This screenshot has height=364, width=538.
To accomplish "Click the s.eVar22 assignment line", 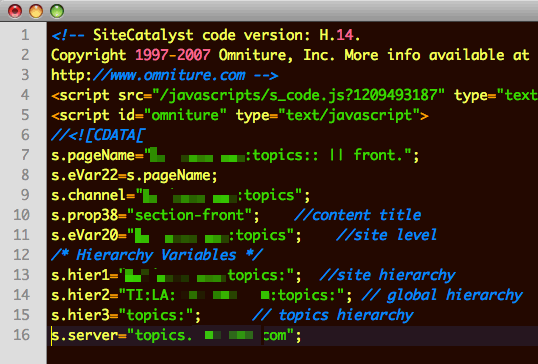I will (x=134, y=175).
